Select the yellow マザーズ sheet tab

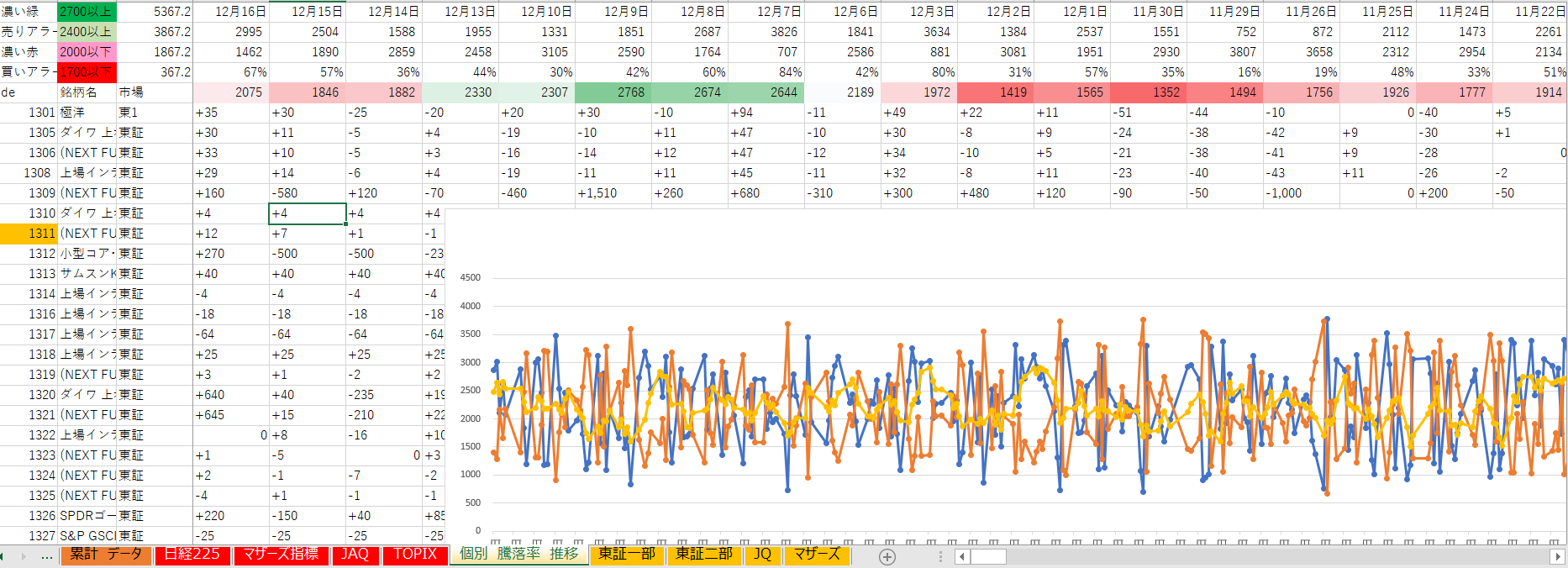point(816,555)
